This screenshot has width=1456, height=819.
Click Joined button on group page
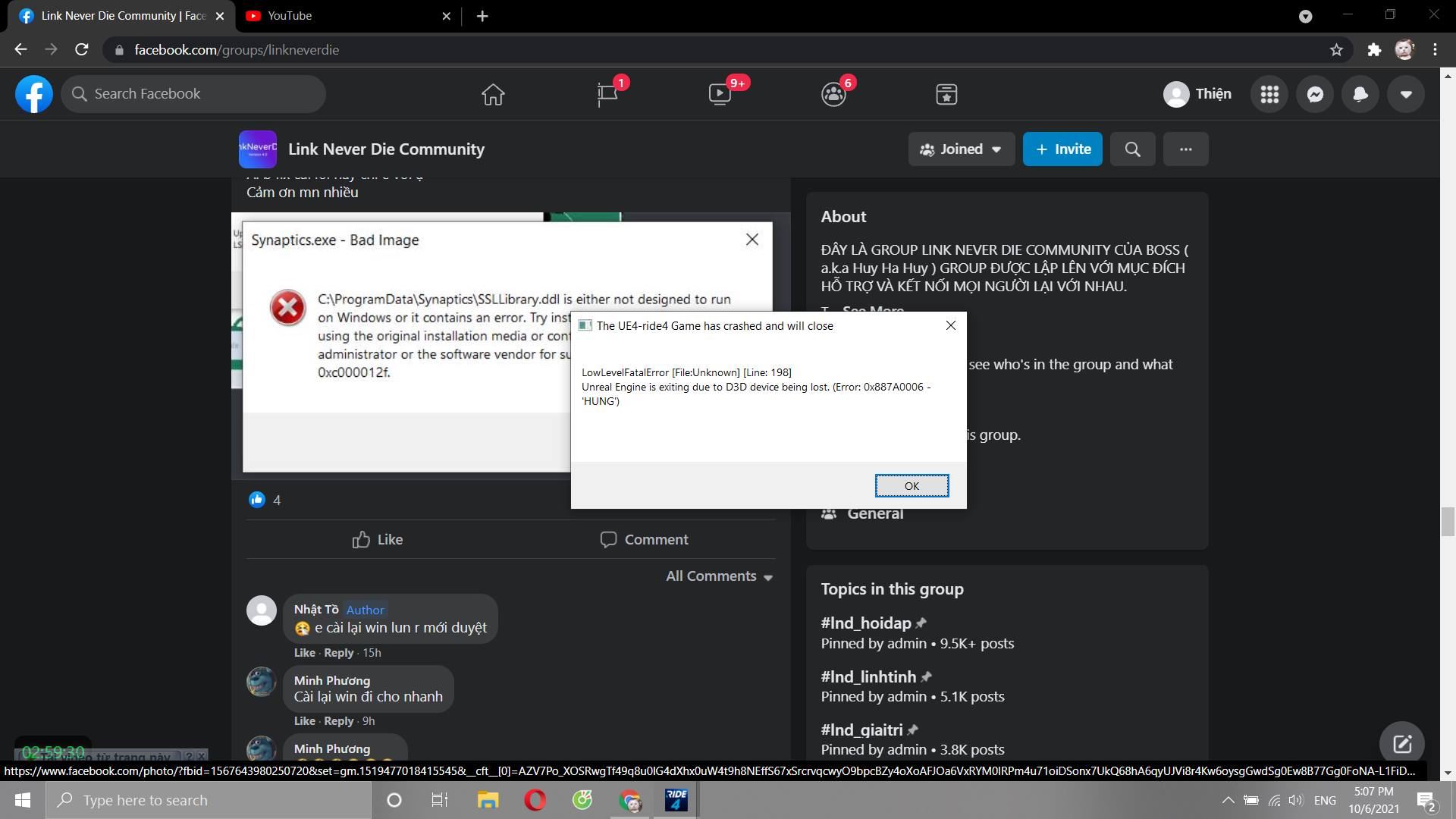pos(958,149)
